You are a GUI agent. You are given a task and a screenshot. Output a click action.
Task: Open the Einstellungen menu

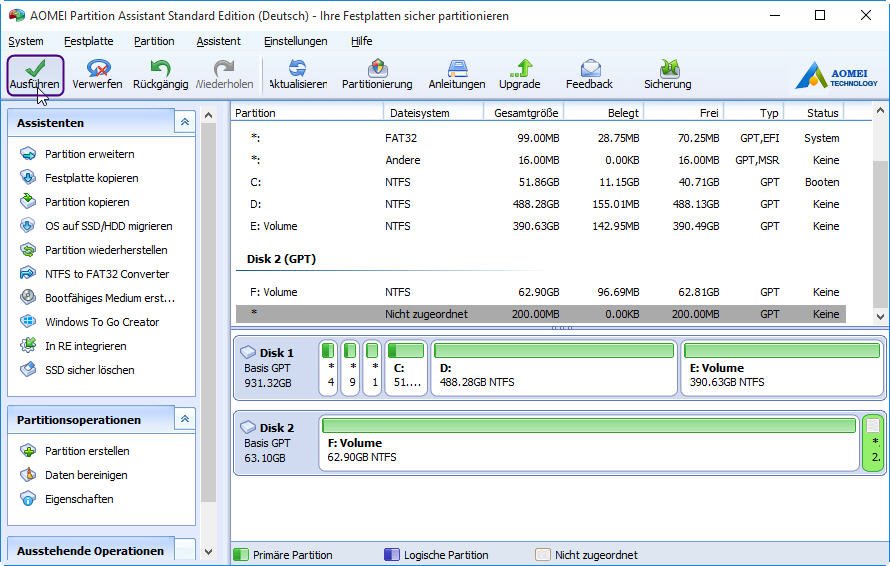(x=296, y=41)
